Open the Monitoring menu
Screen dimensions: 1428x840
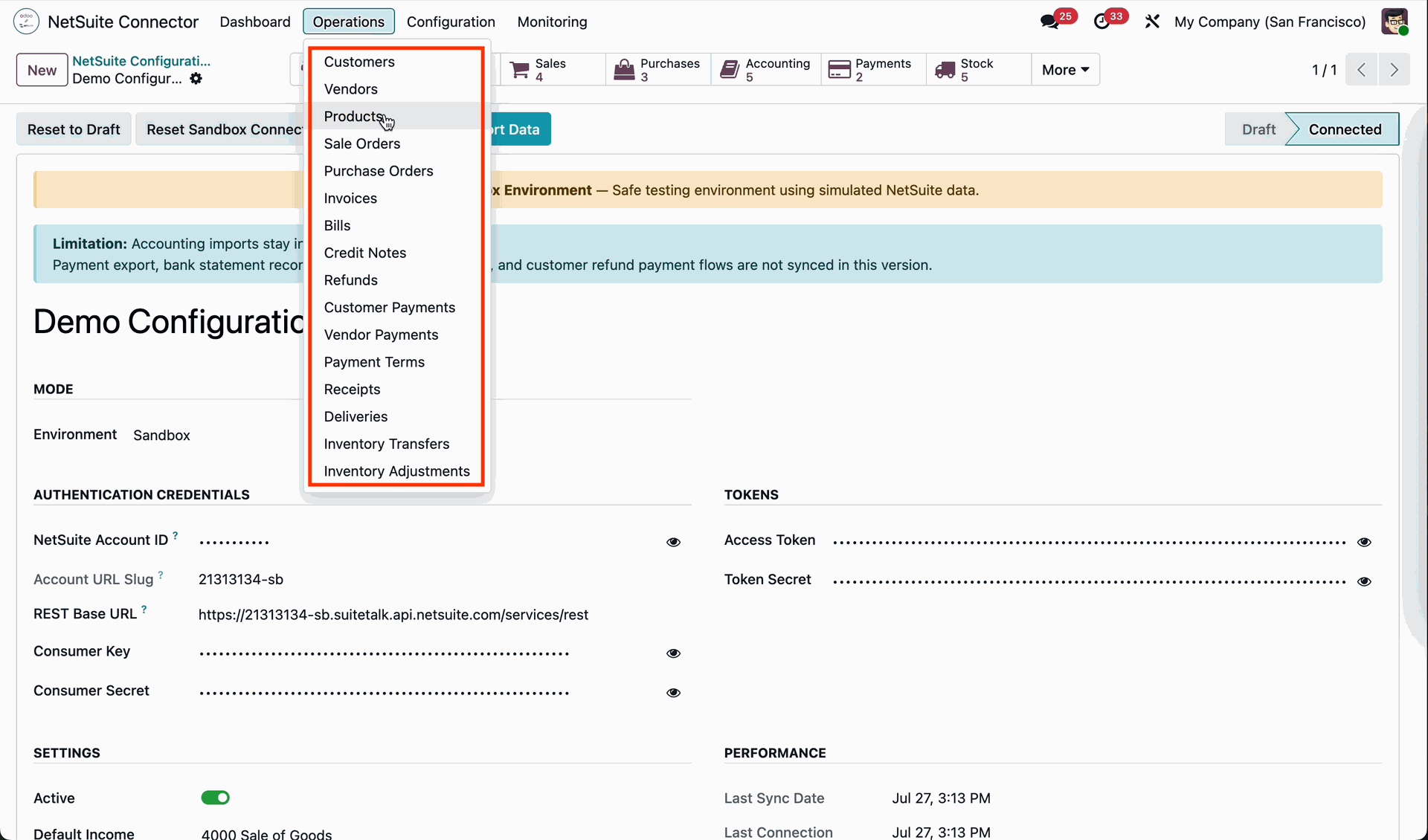click(552, 22)
